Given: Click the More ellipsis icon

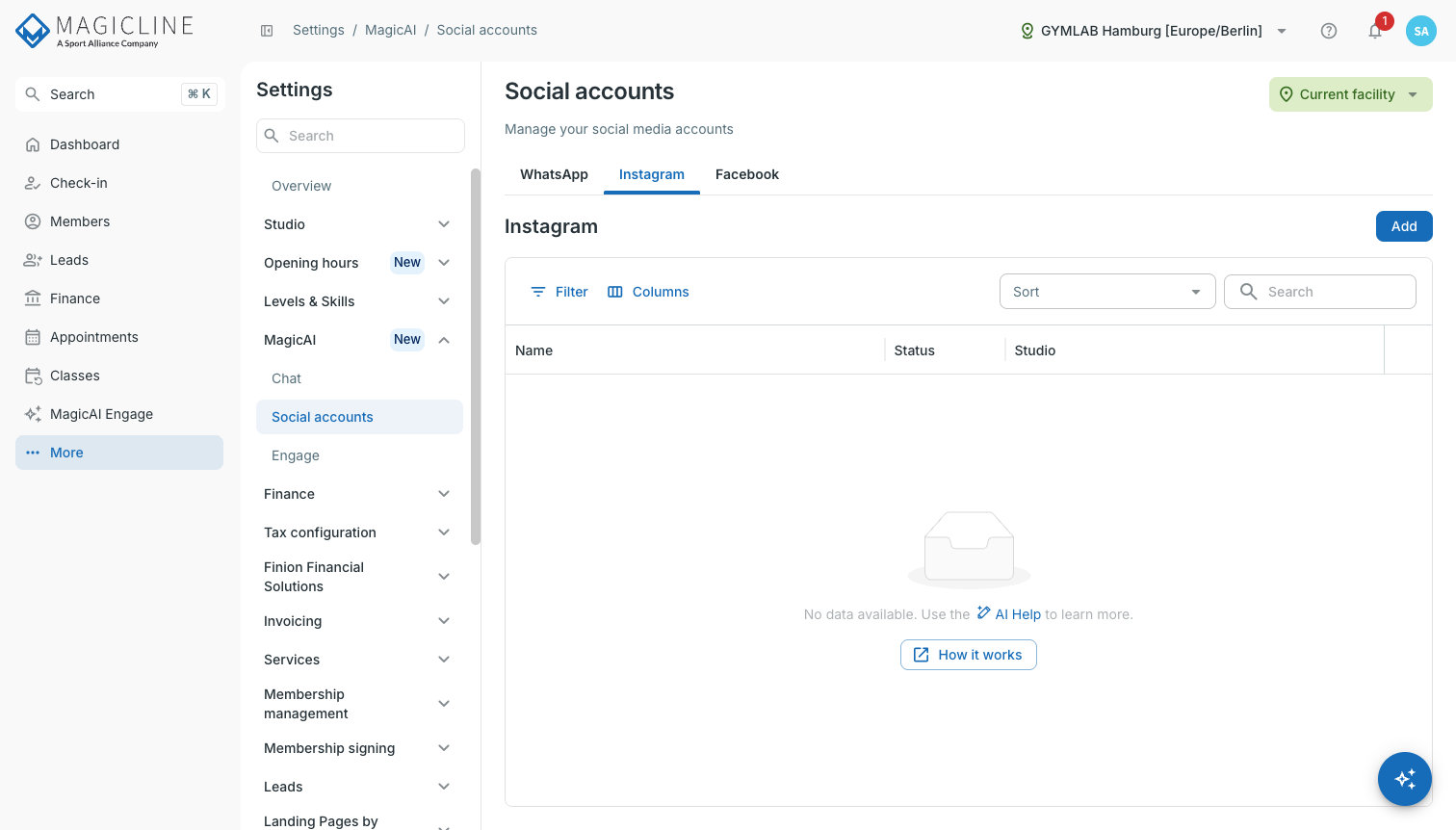Looking at the screenshot, I should pos(33,453).
